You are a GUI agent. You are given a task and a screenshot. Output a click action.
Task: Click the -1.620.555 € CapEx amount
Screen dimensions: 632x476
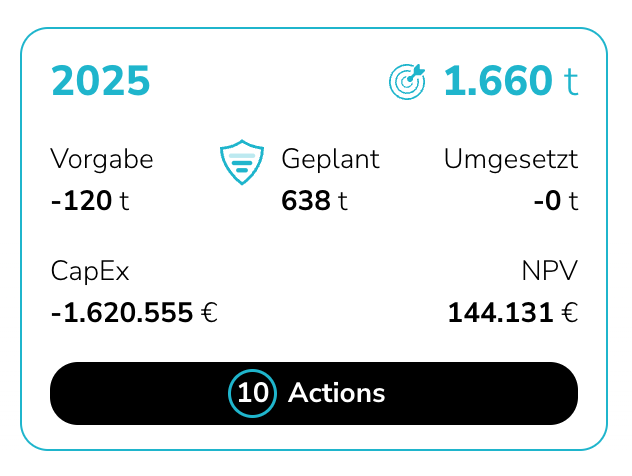point(134,313)
